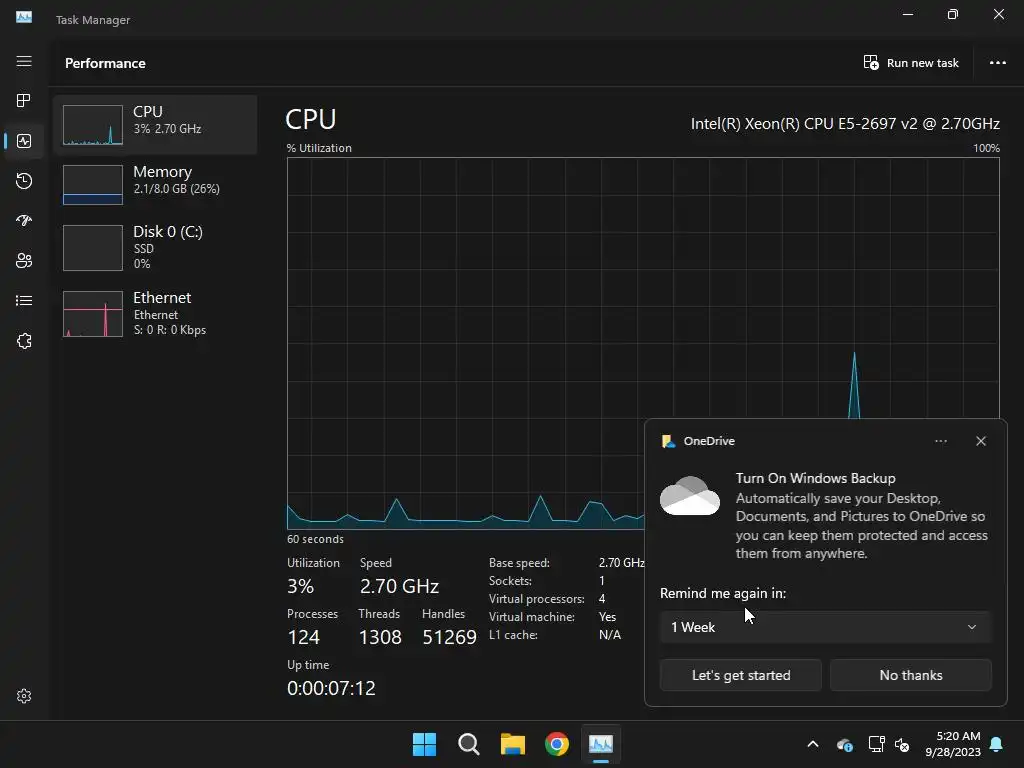The width and height of the screenshot is (1024, 768).
Task: Click the Task Manager title bar icon
Action: point(24,18)
